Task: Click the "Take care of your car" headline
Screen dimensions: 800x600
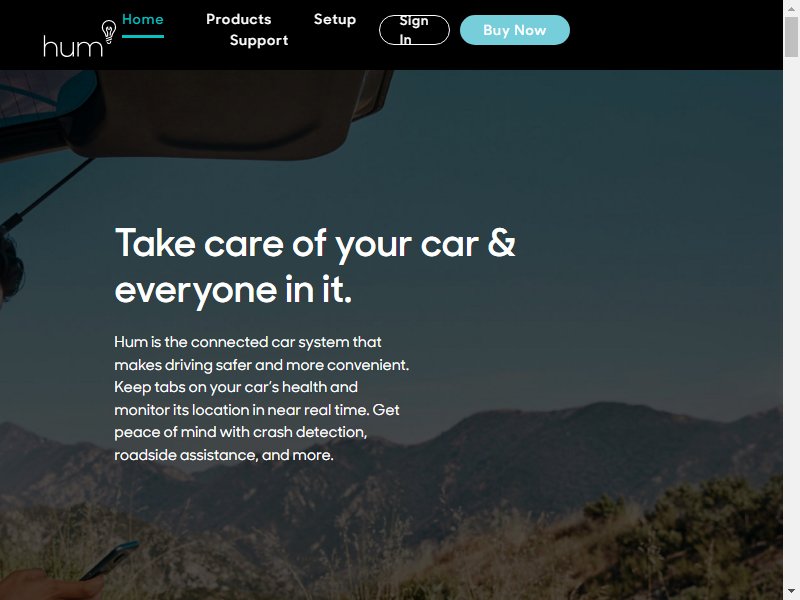Action: (315, 266)
